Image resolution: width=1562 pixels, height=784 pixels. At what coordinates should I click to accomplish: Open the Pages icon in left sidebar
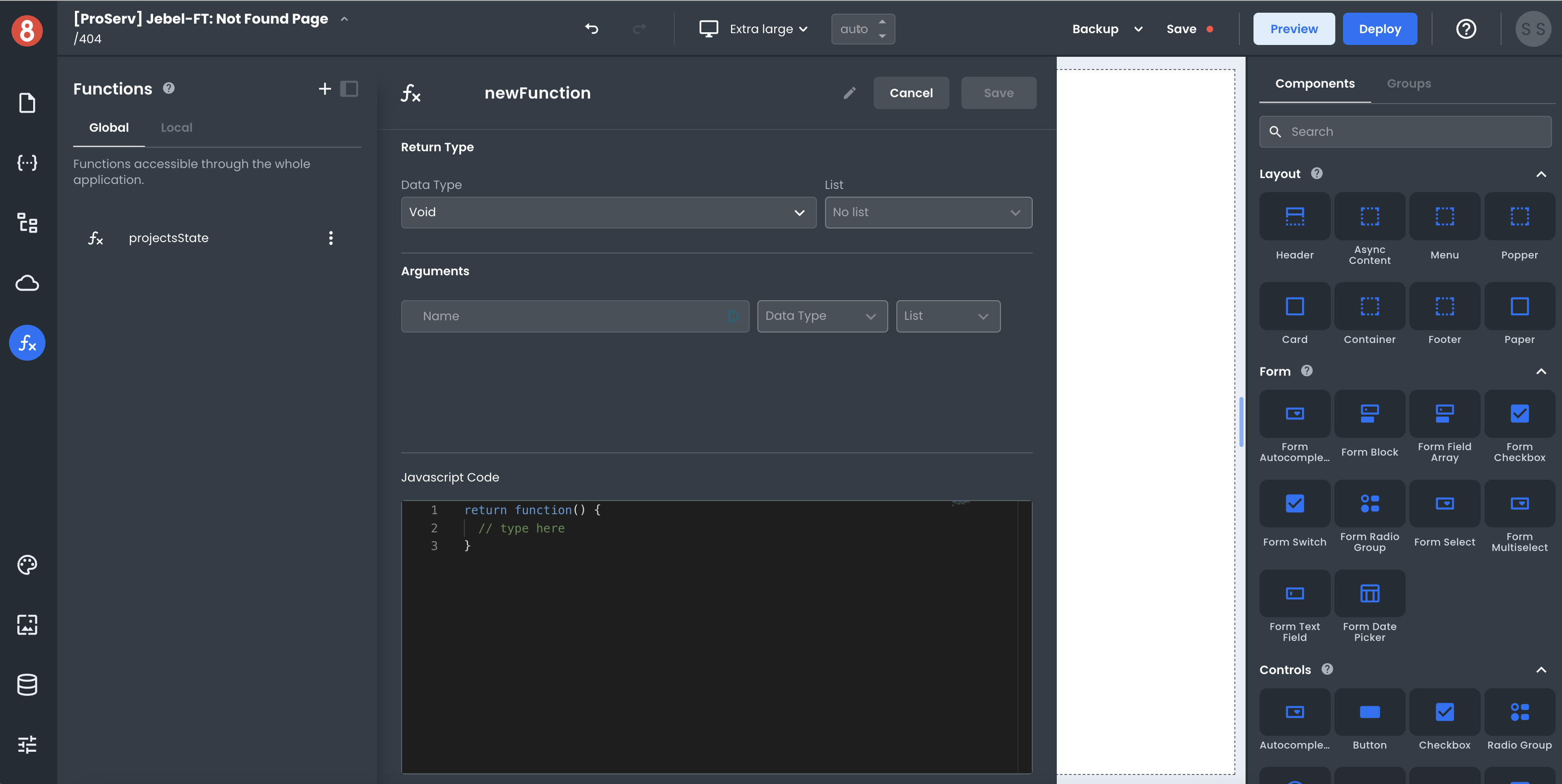coord(27,103)
